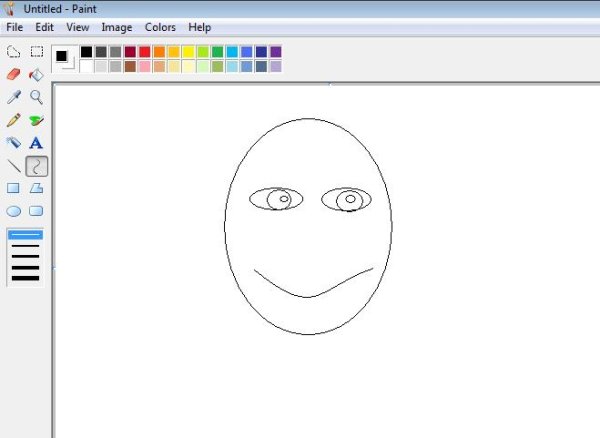Open the Image menu

(x=116, y=27)
